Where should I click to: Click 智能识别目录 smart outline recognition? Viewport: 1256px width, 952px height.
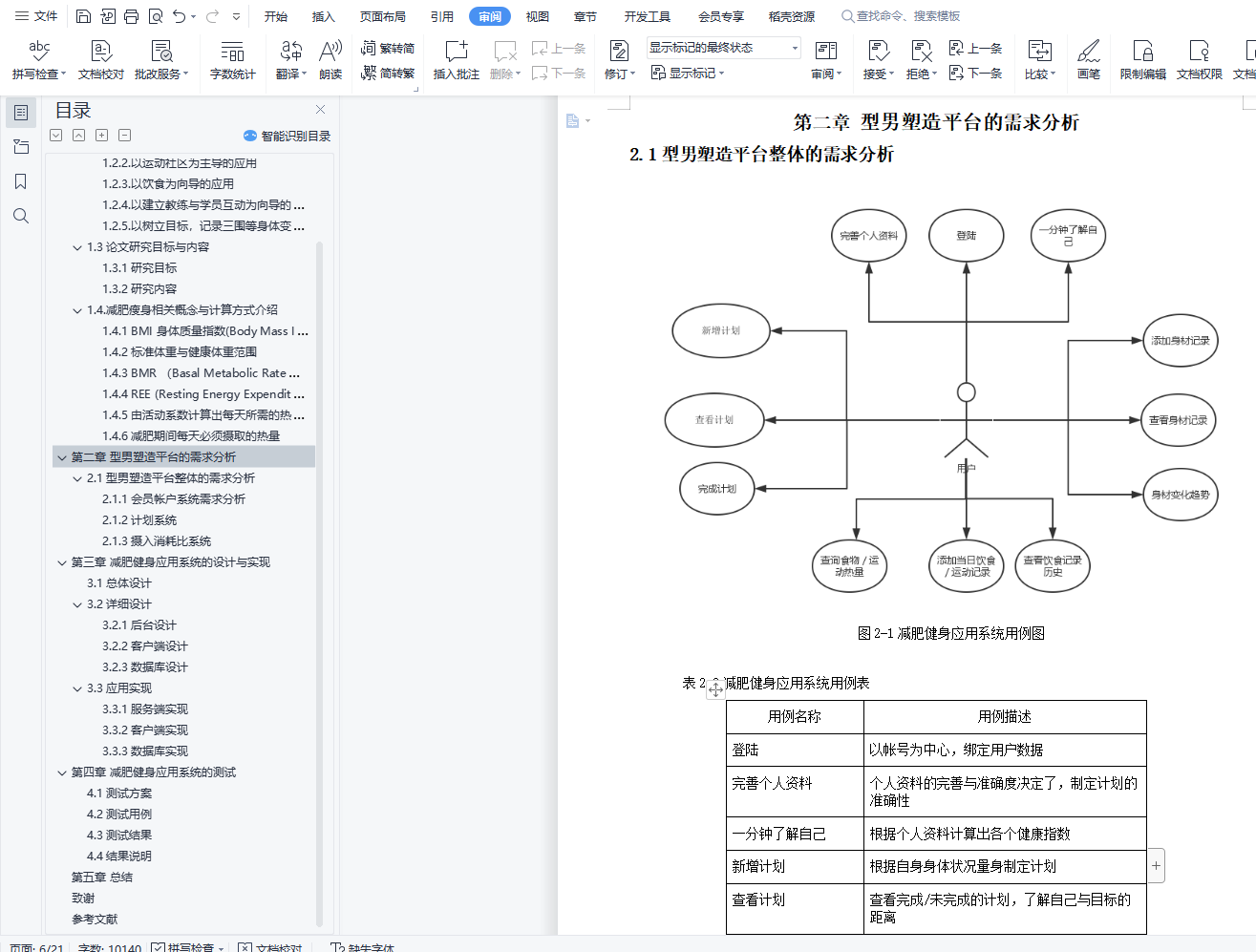point(287,136)
